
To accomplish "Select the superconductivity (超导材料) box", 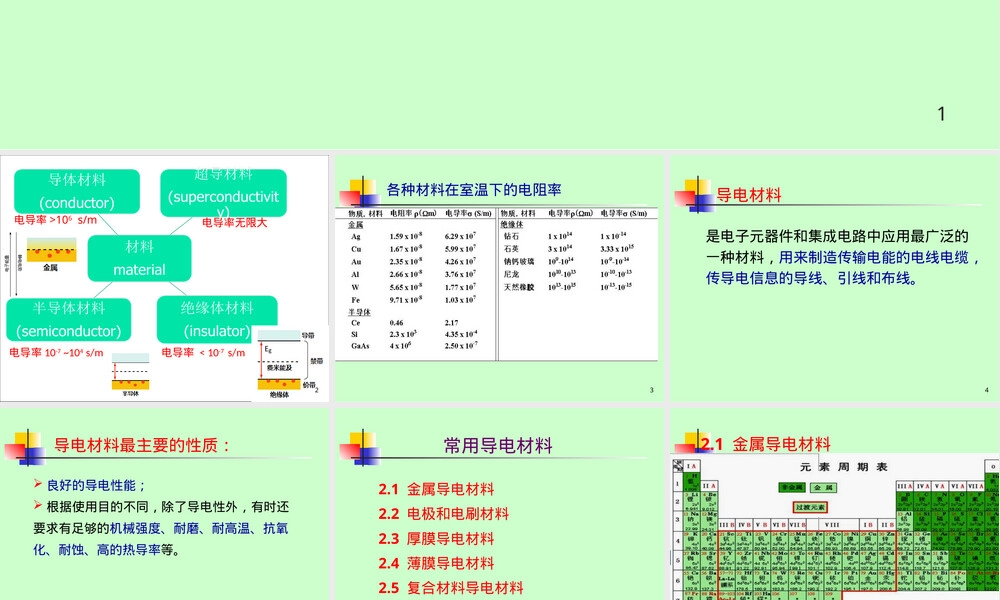I will coord(223,193).
